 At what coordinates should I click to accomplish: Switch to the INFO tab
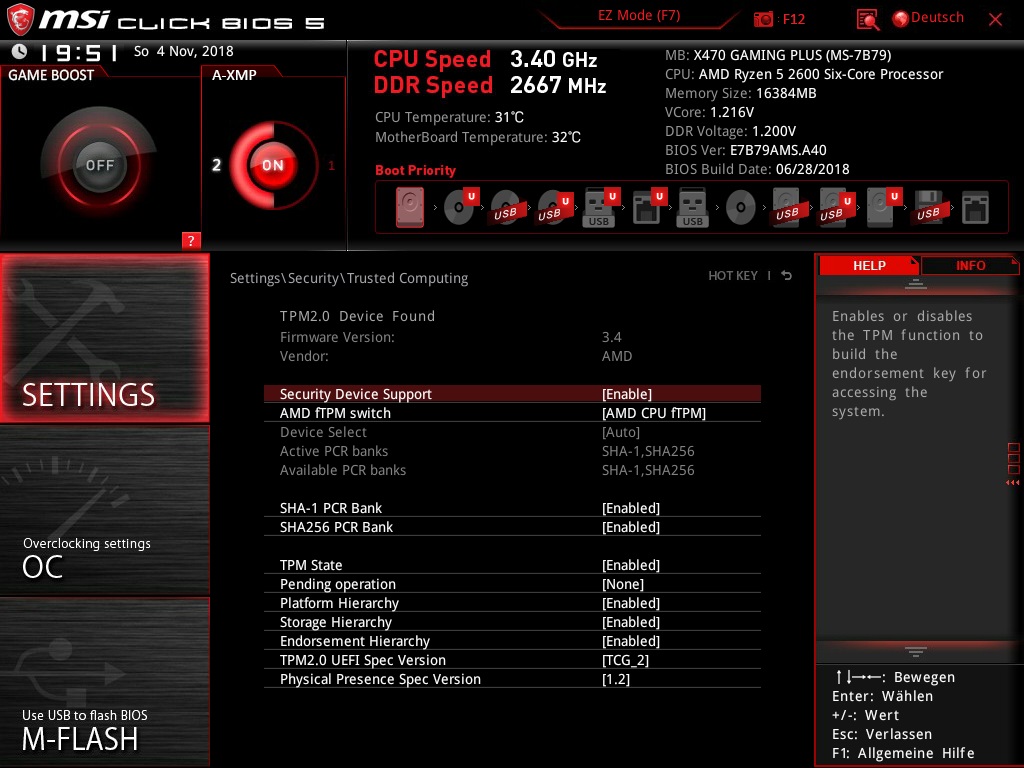tap(970, 266)
